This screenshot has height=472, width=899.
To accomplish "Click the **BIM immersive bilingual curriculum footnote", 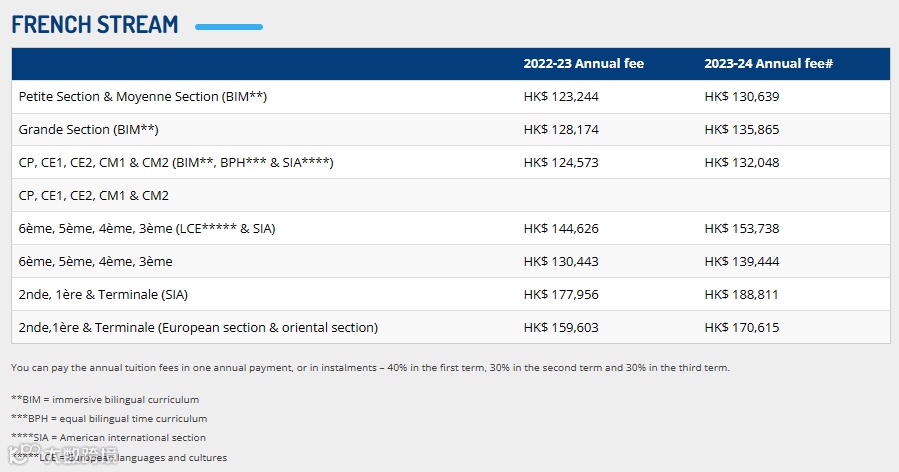I will 105,400.
